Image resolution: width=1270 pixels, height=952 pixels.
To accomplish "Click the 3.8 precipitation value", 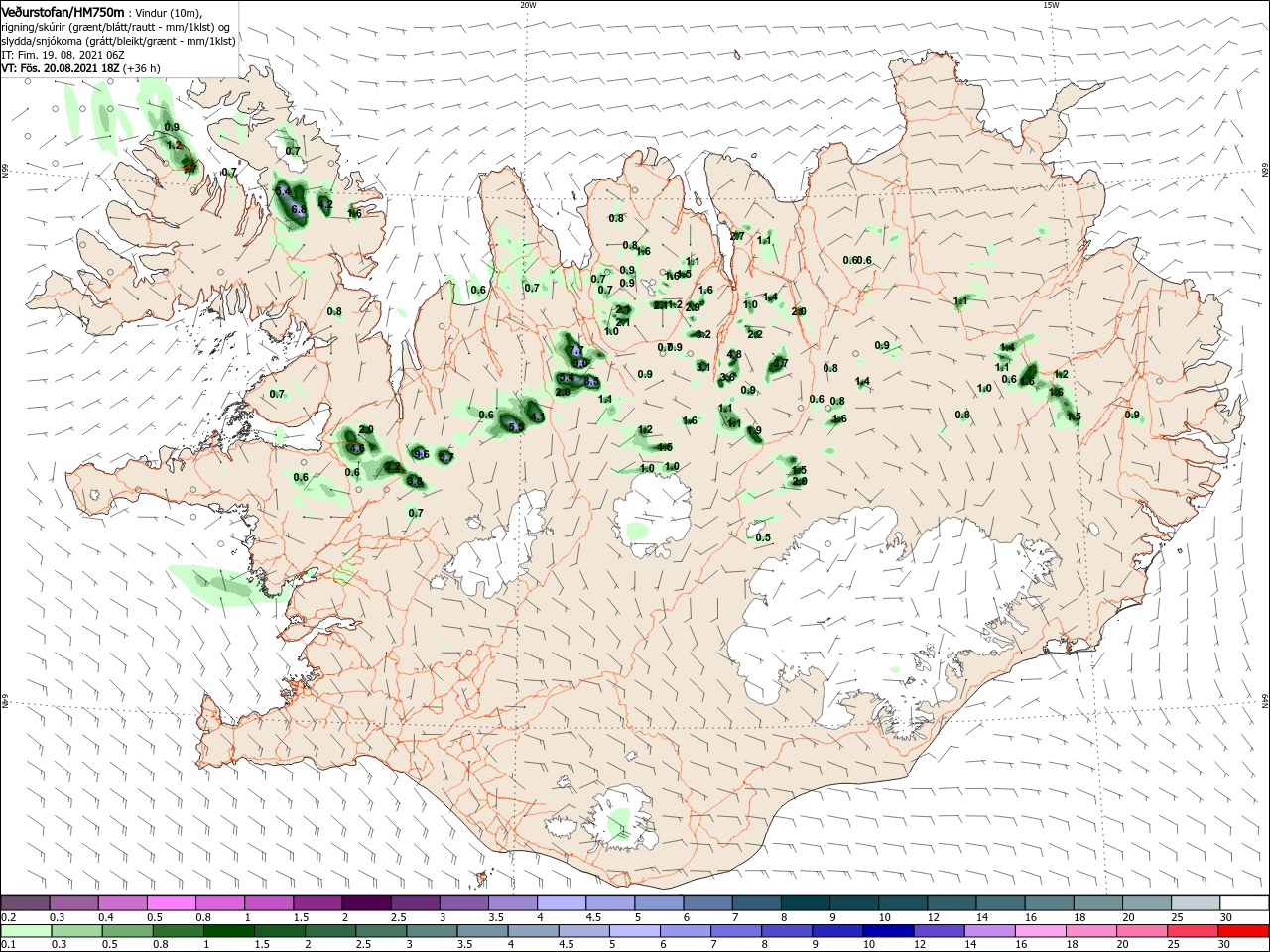I will click(415, 482).
